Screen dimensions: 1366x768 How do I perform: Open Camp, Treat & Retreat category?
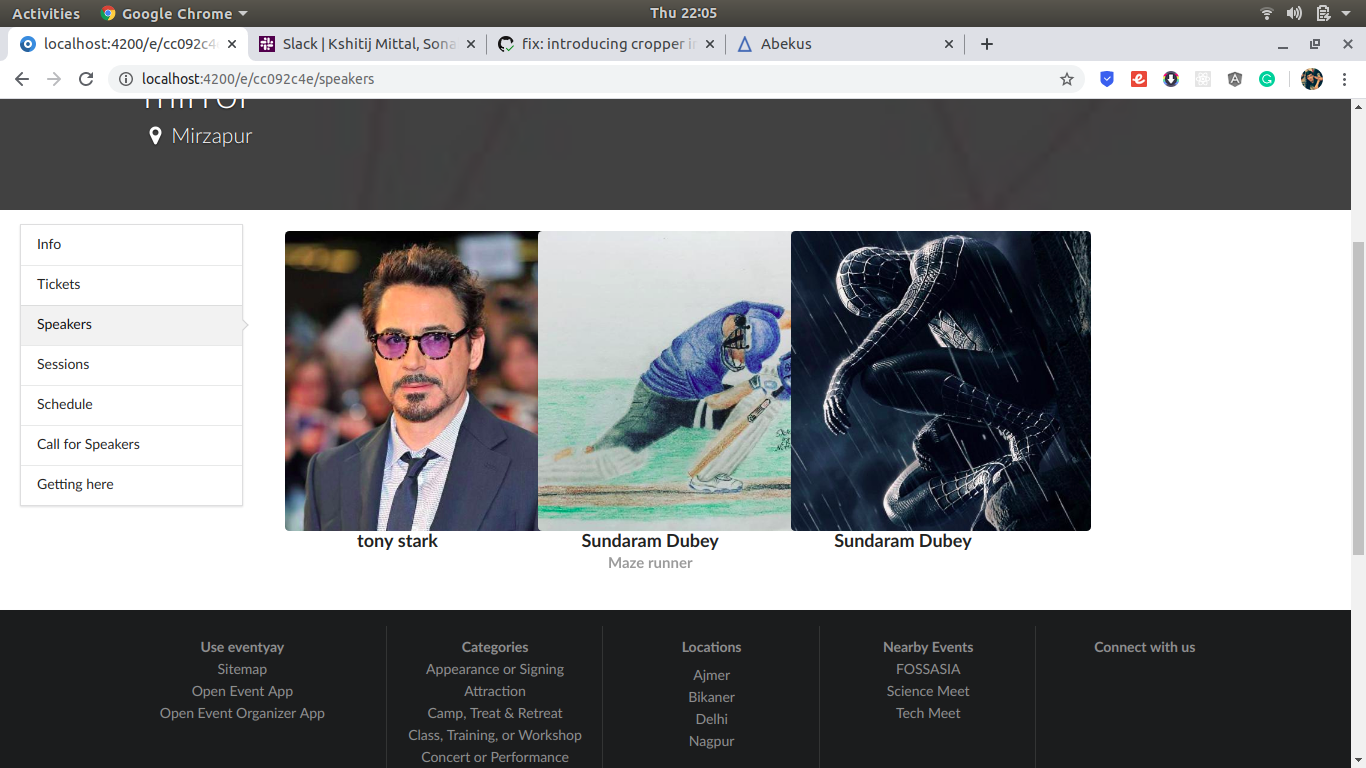495,713
